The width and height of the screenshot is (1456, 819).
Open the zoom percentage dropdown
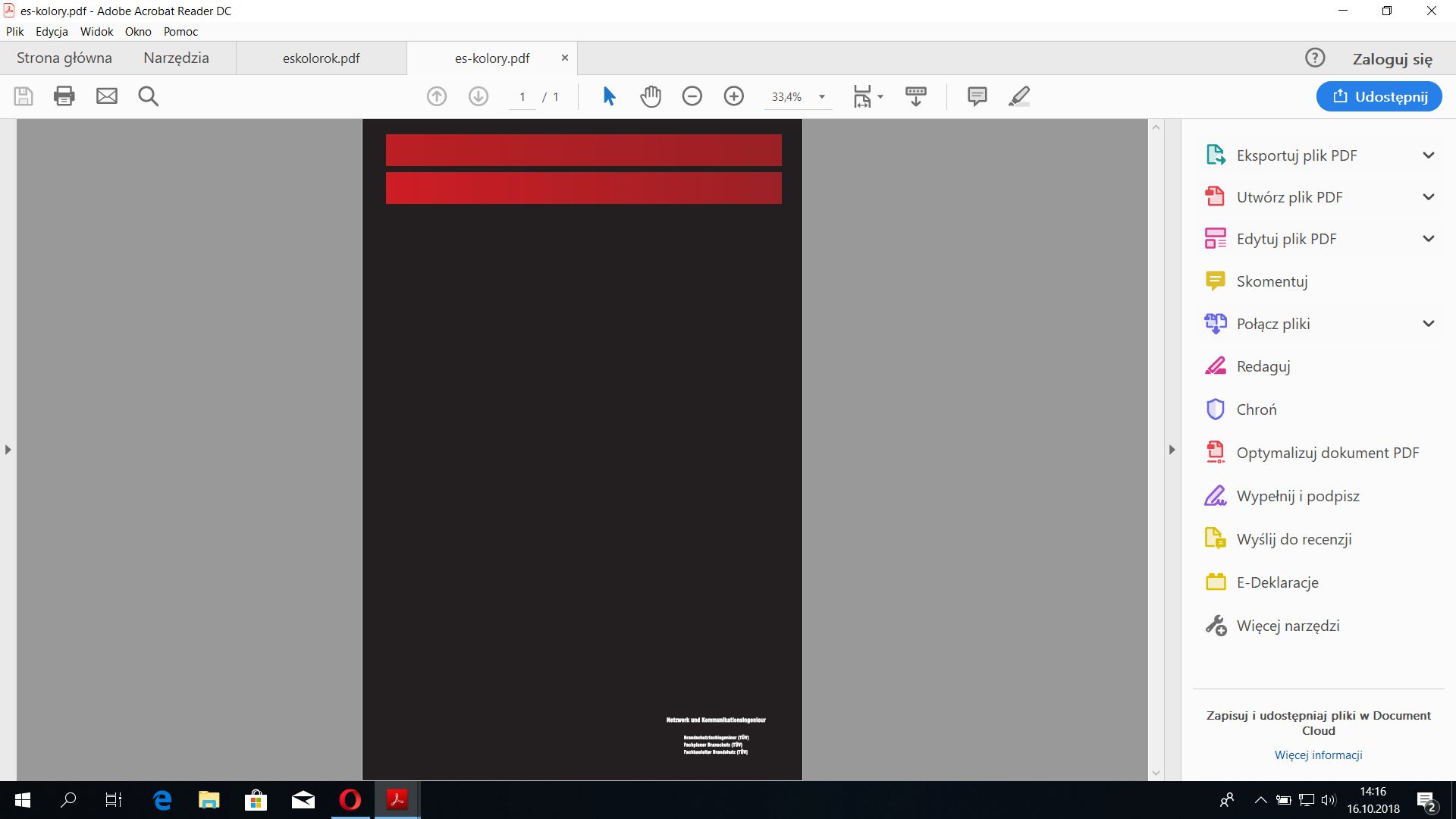[x=821, y=97]
